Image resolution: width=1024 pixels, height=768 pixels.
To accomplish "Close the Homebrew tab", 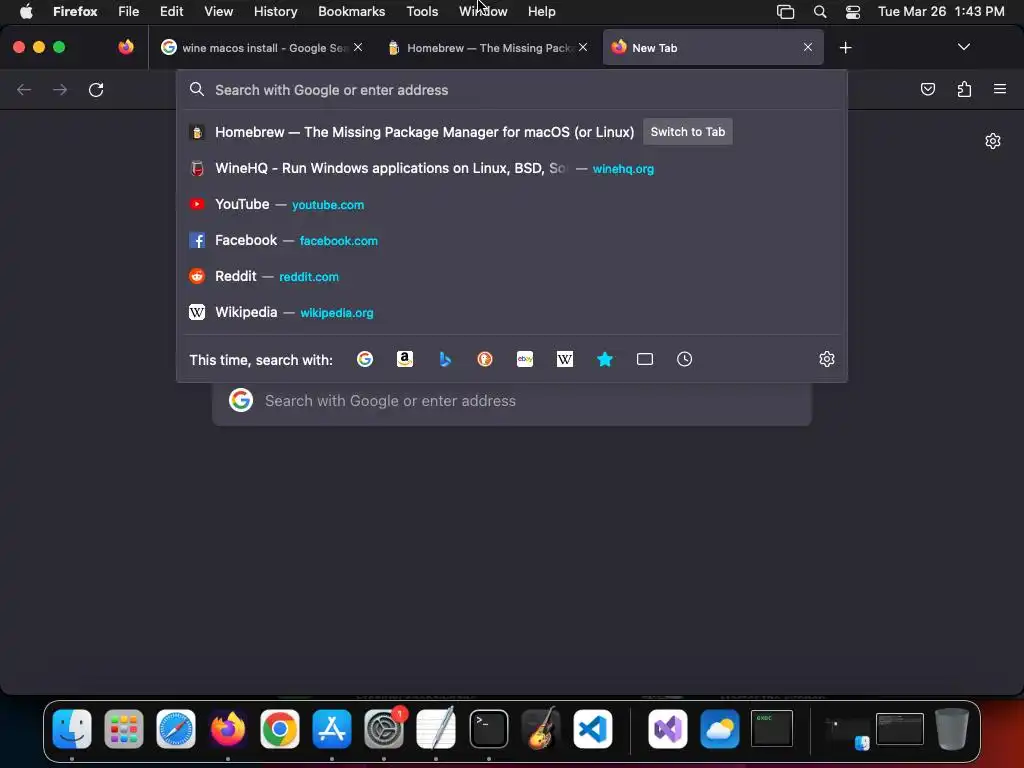I will (583, 47).
